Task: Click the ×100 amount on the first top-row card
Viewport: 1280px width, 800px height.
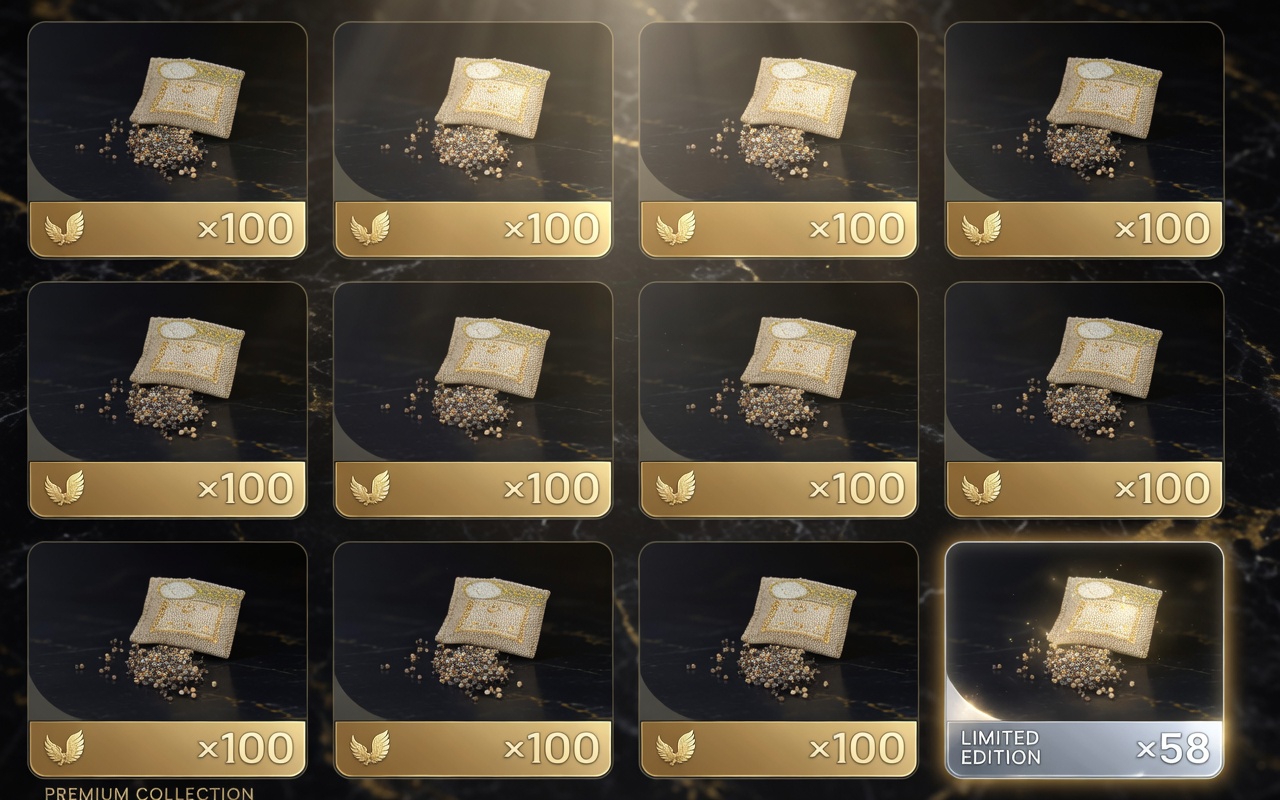Action: point(245,229)
